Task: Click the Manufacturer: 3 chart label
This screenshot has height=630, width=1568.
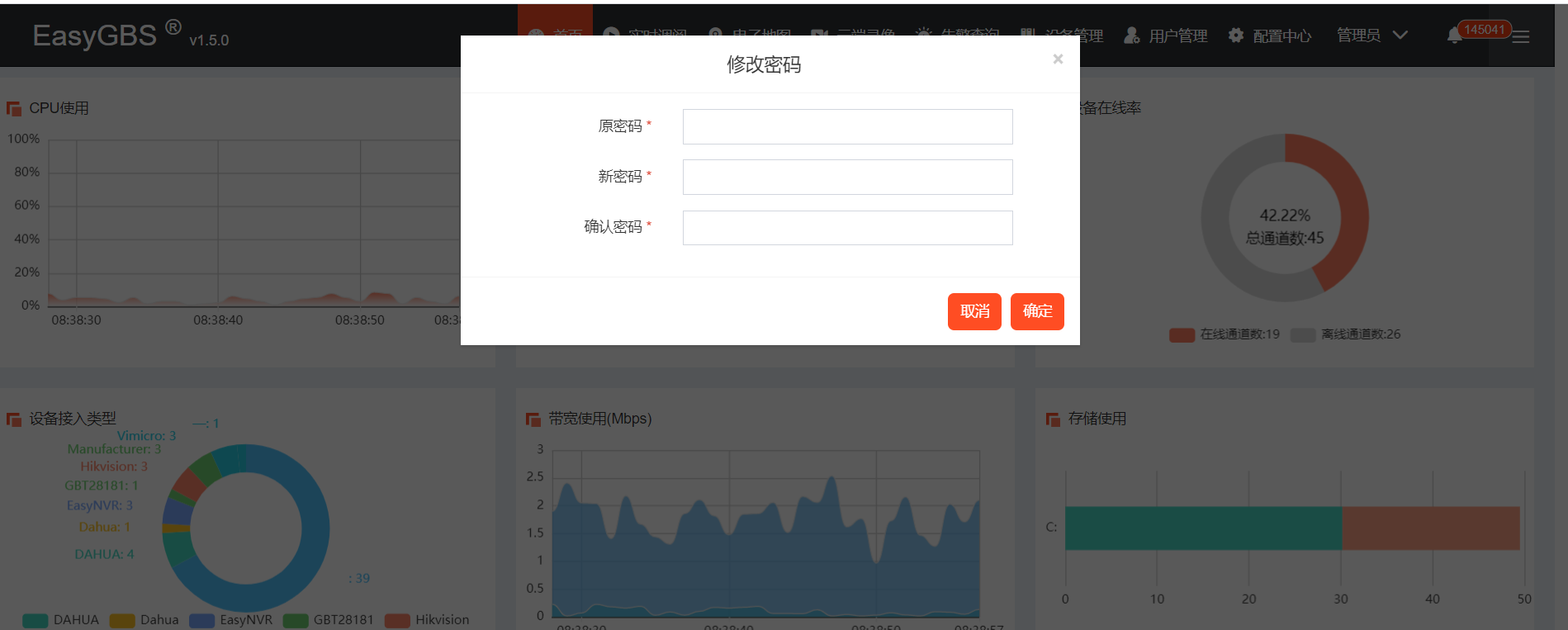Action: [114, 449]
